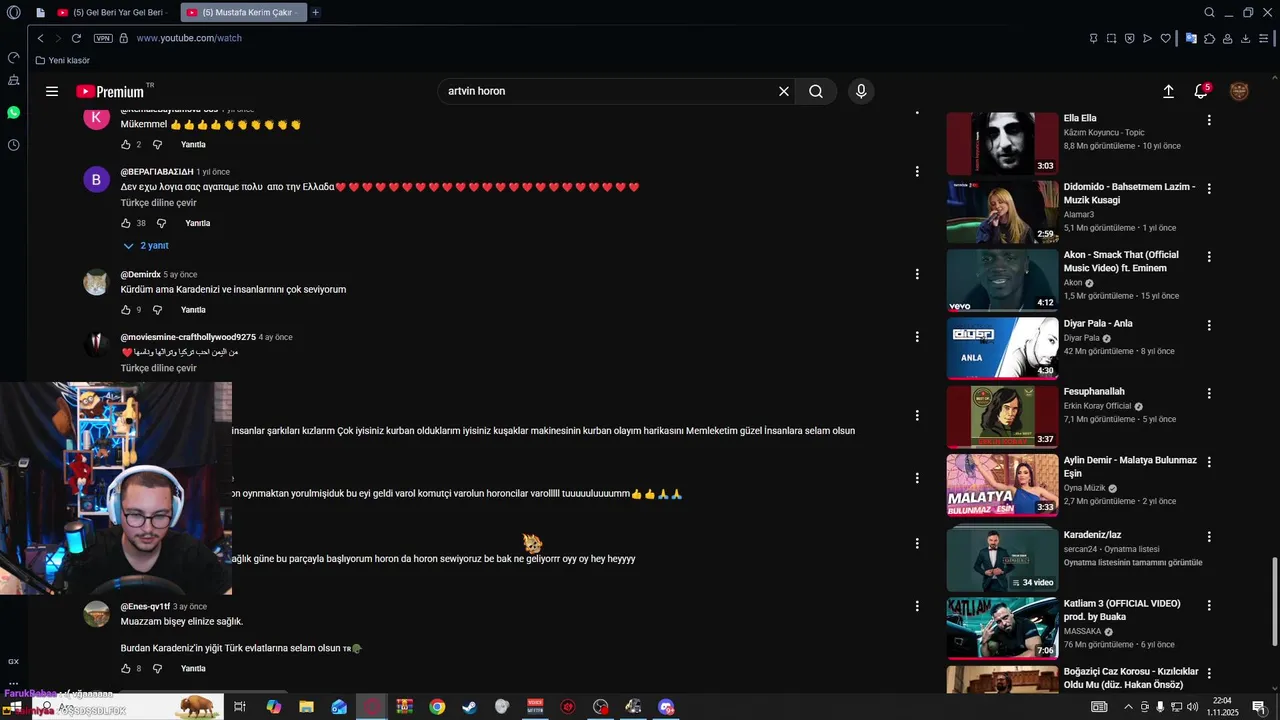This screenshot has width=1280, height=720.
Task: Go back in browser history
Action: point(40,38)
